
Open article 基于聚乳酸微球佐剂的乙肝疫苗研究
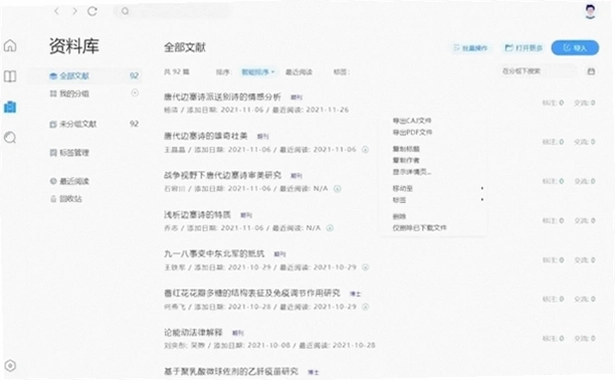tap(231, 371)
